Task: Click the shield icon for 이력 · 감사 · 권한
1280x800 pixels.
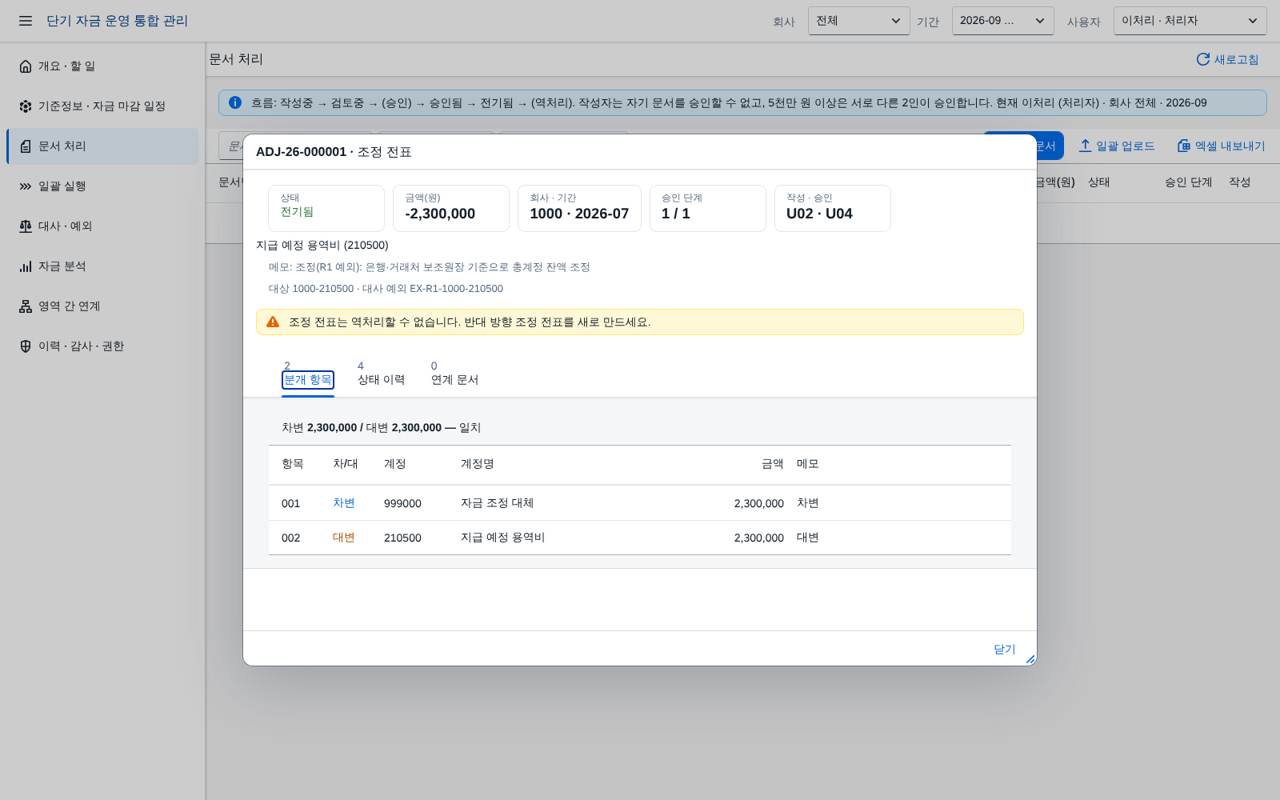Action: pyautogui.click(x=26, y=346)
